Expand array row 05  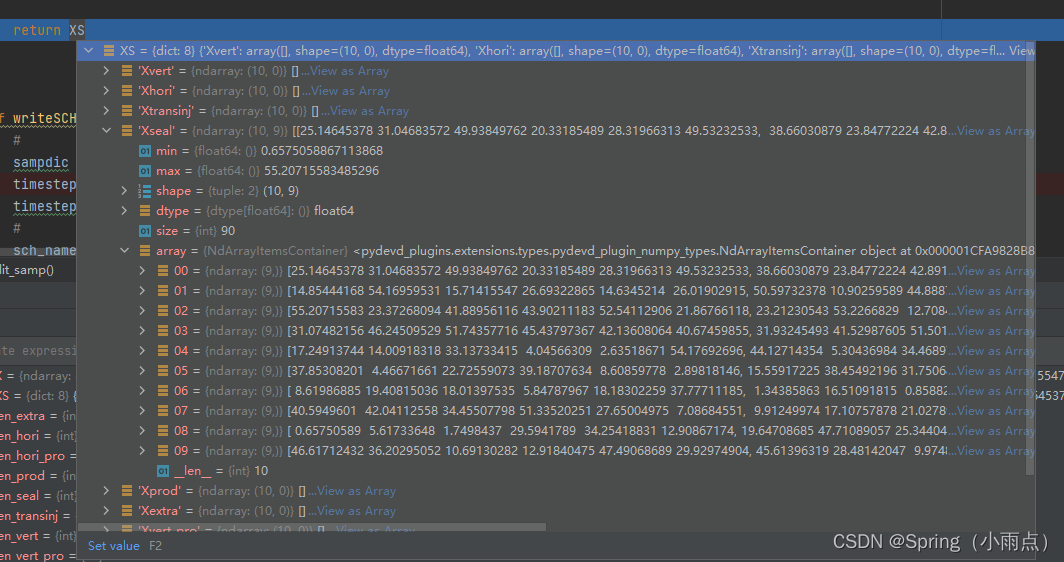[142, 371]
